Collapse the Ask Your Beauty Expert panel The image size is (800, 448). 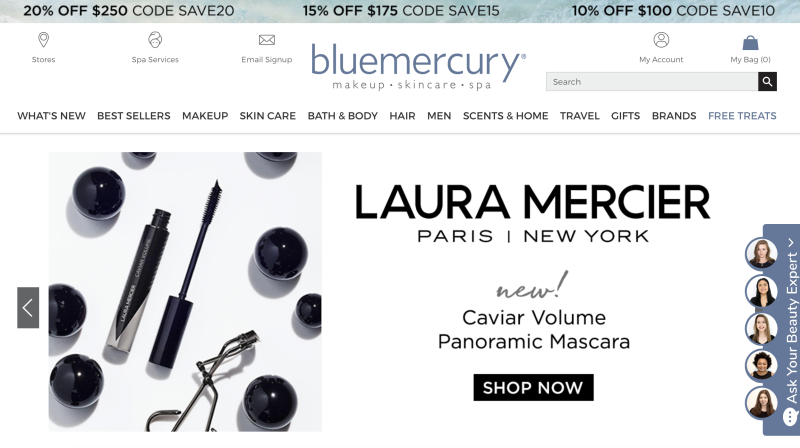(x=791, y=243)
